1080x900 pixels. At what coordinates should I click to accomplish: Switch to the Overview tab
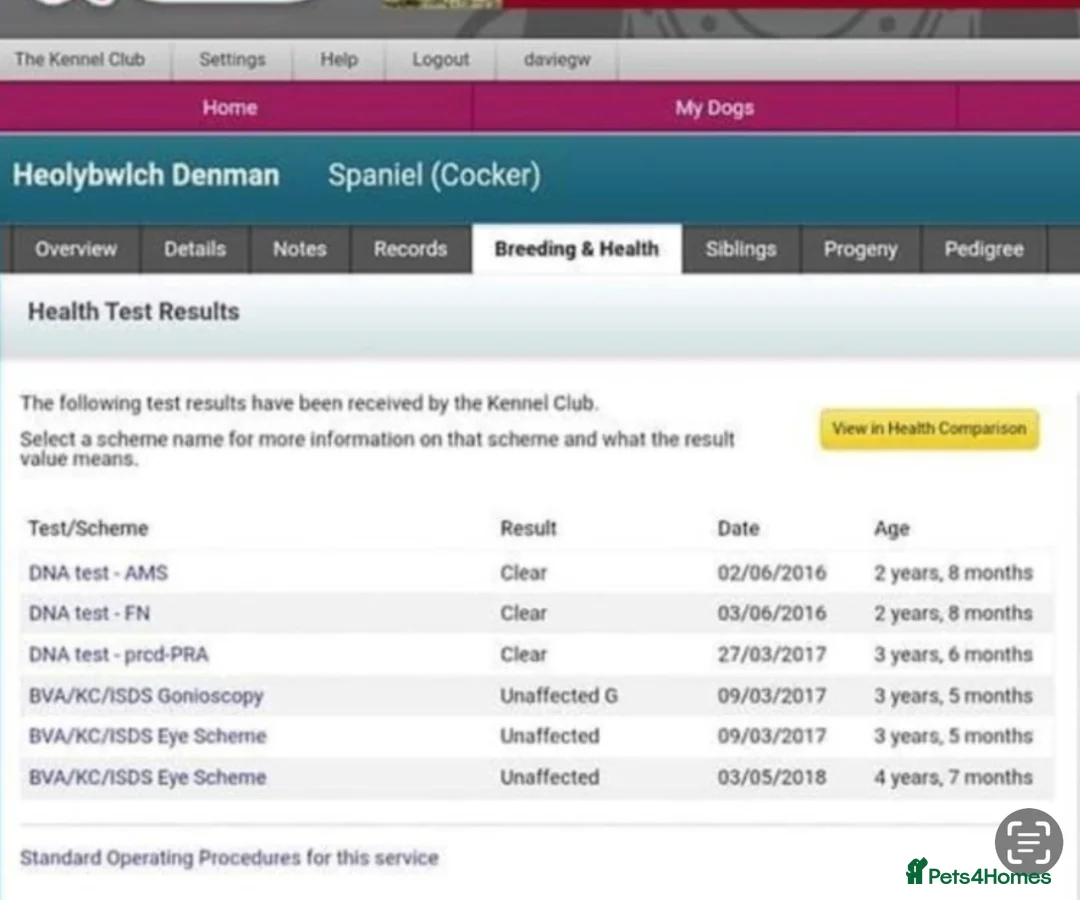[x=76, y=249]
